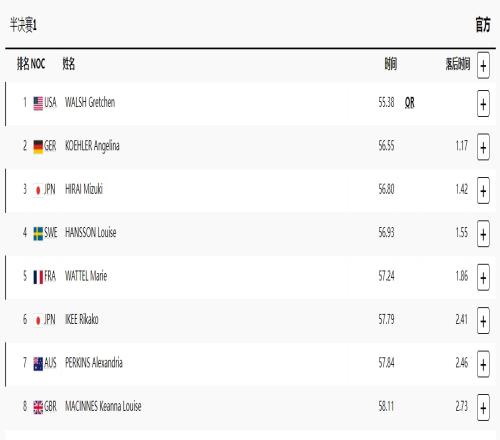Click the Great Britain flag icon
Image resolution: width=500 pixels, height=440 pixels.
[38, 407]
